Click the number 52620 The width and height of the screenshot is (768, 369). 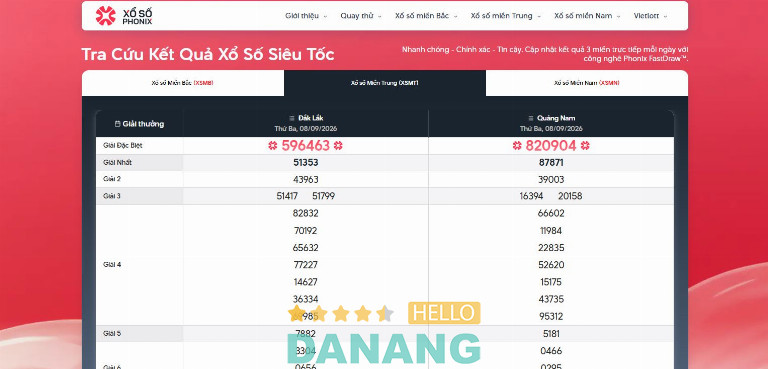coord(551,265)
